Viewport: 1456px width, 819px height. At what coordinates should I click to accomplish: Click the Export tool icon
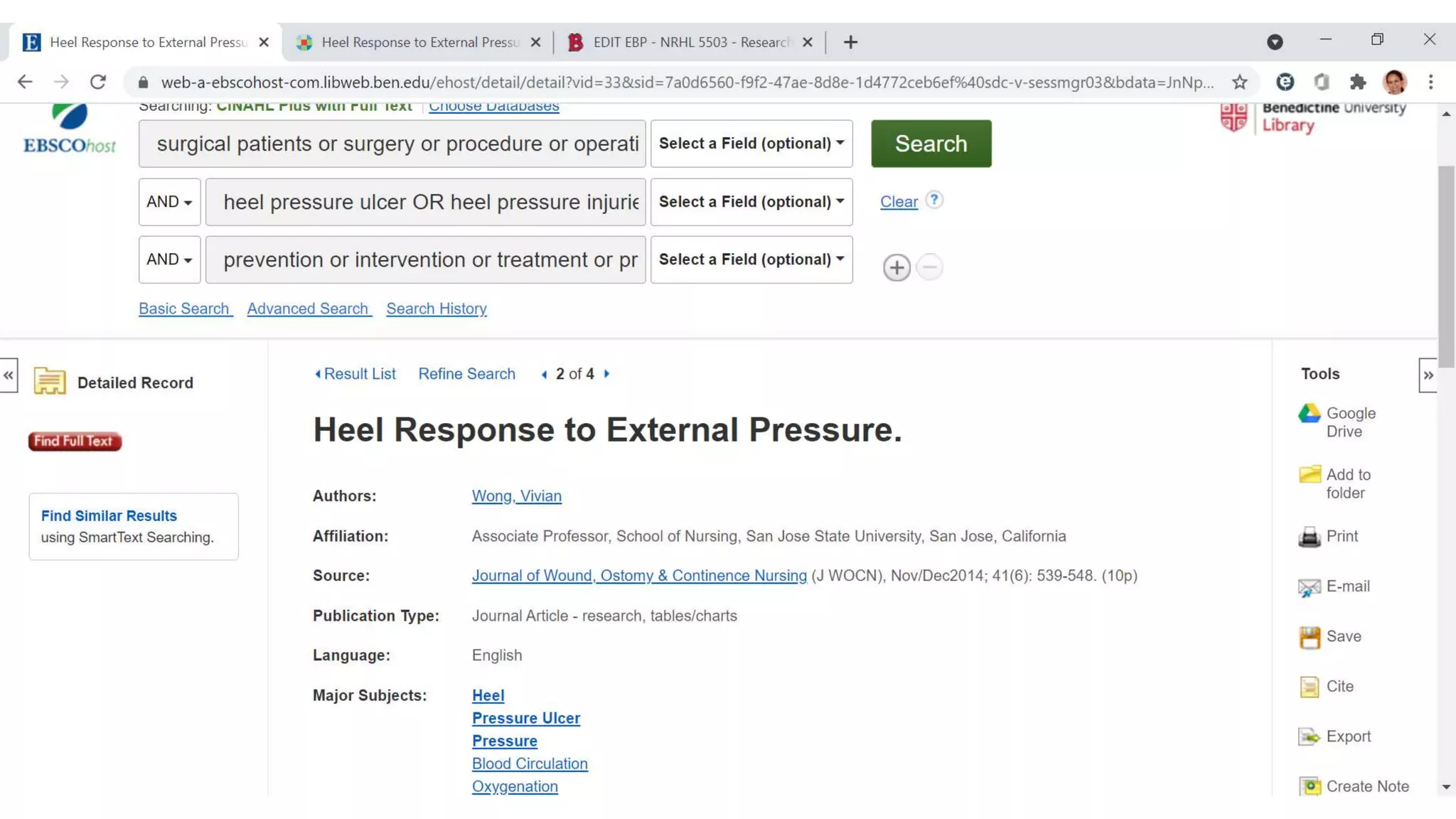click(1309, 737)
